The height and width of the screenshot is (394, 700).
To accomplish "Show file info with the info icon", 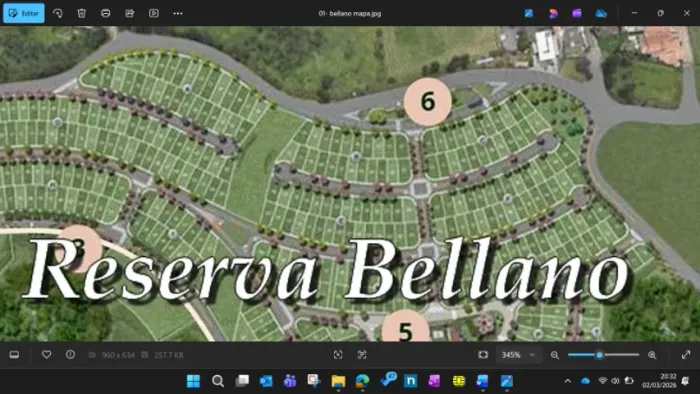I will point(71,355).
